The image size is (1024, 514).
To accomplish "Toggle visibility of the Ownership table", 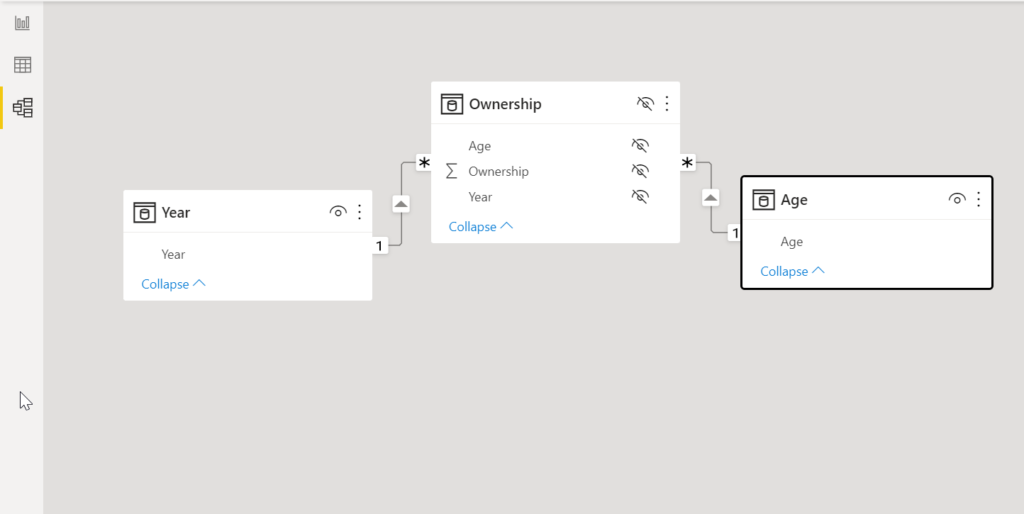I will coord(645,103).
